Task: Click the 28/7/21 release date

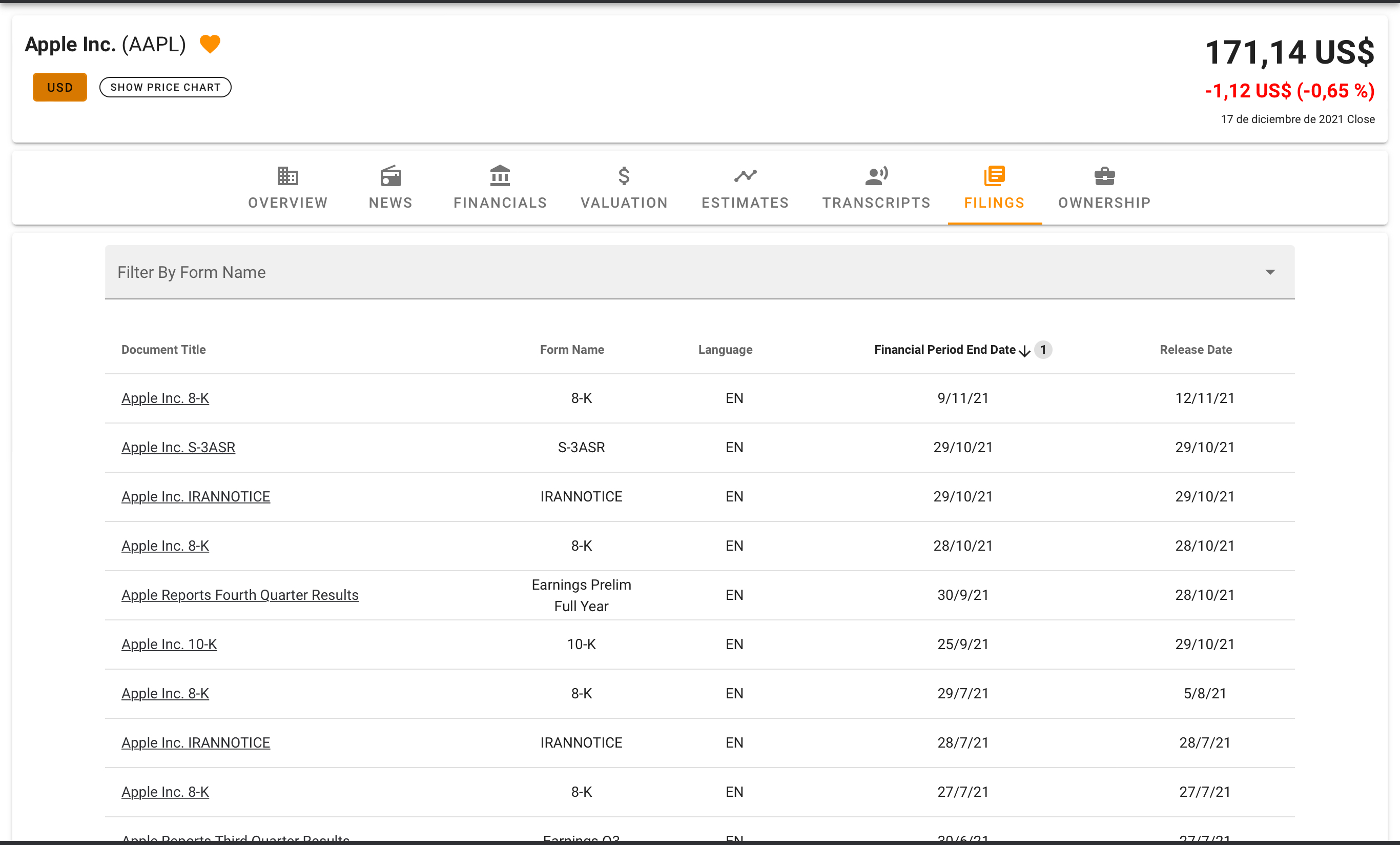Action: click(1205, 742)
